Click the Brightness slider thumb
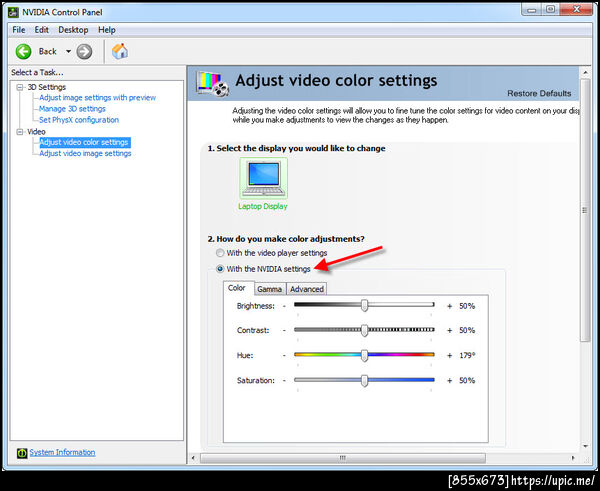This screenshot has height=491, width=600. (365, 305)
